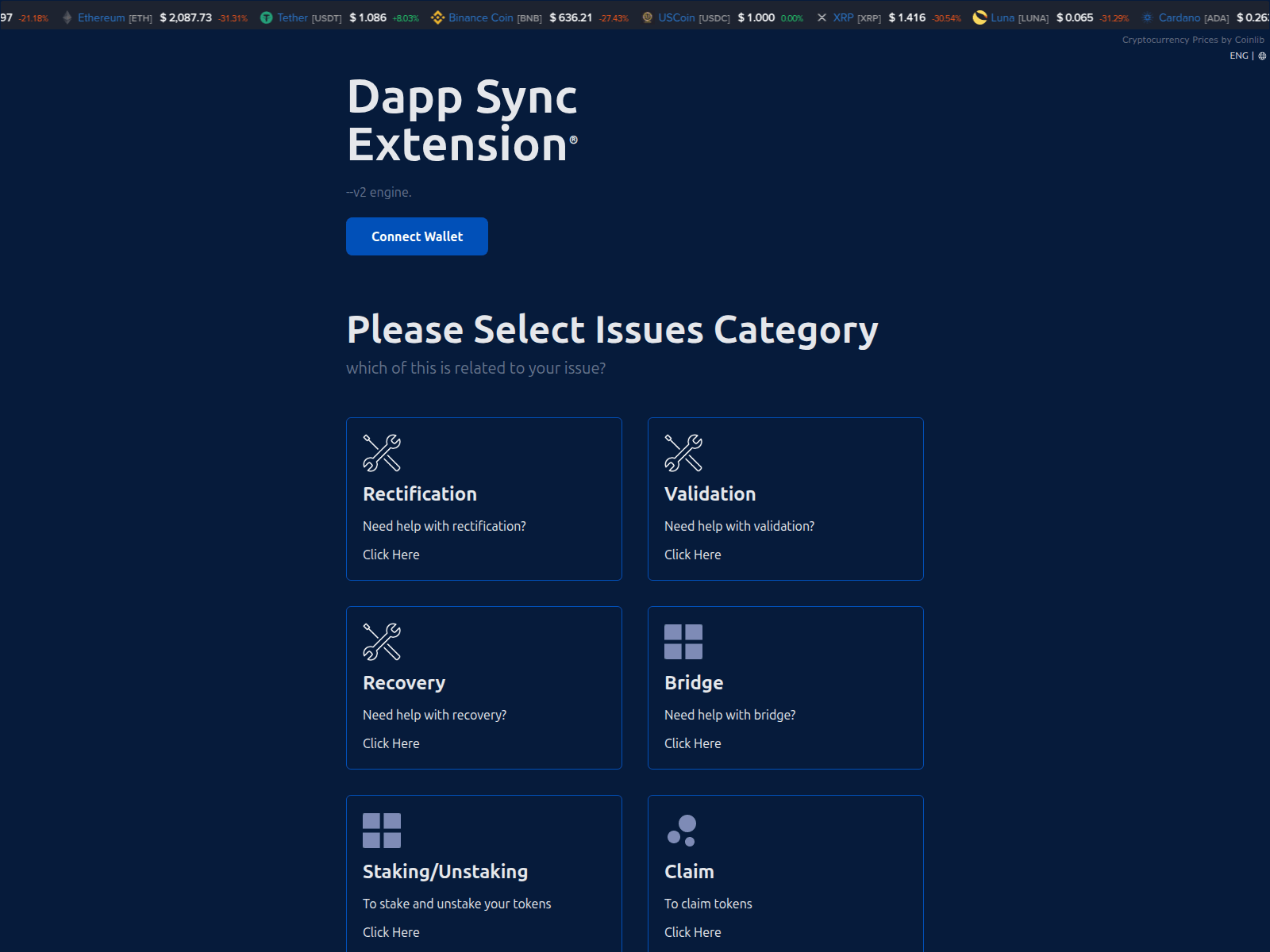
Task: Click the Recovery wrench icon
Action: click(x=380, y=643)
